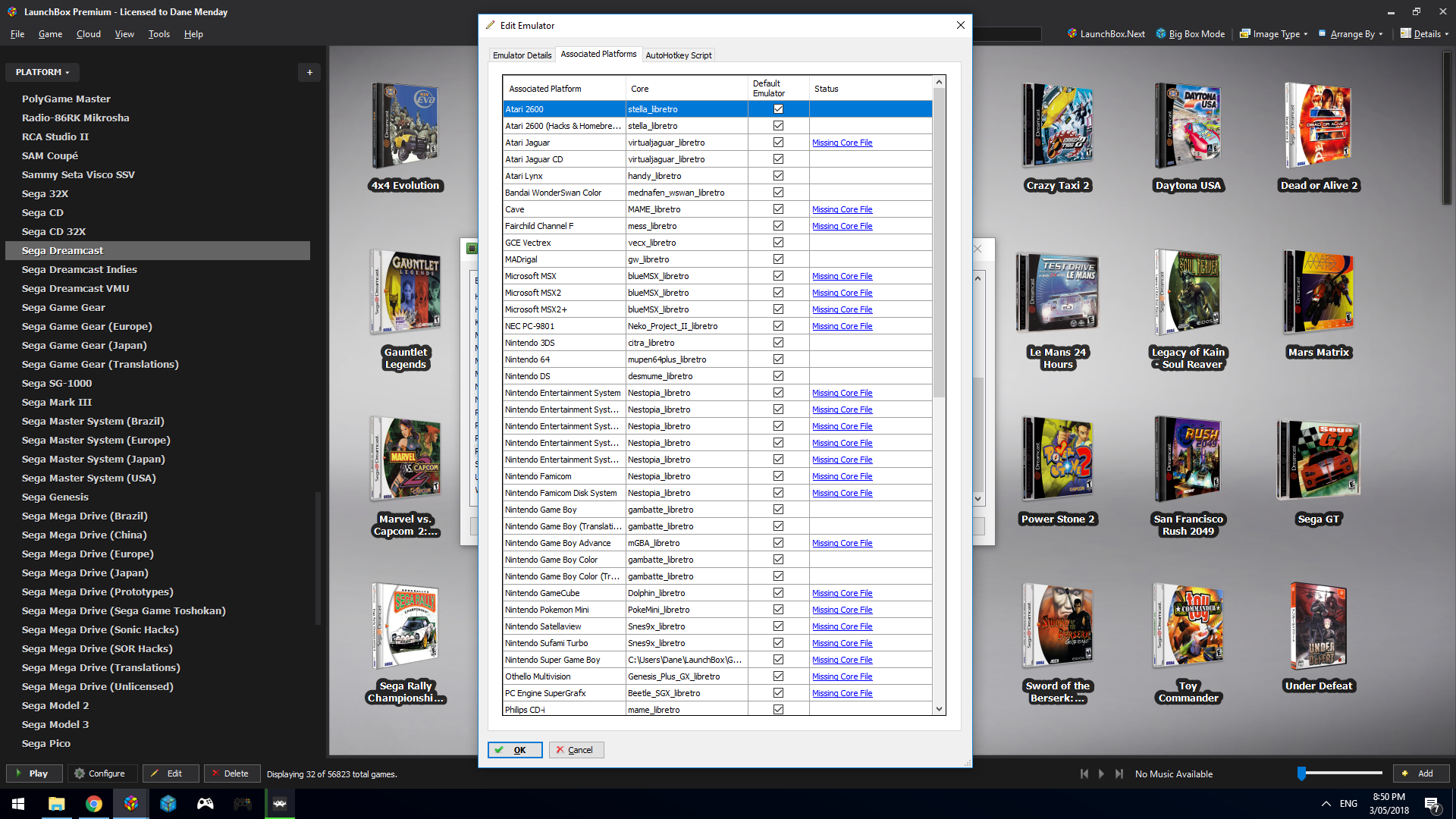This screenshot has width=1456, height=819.
Task: Open the PLATFORM dropdown in sidebar
Action: [x=42, y=72]
